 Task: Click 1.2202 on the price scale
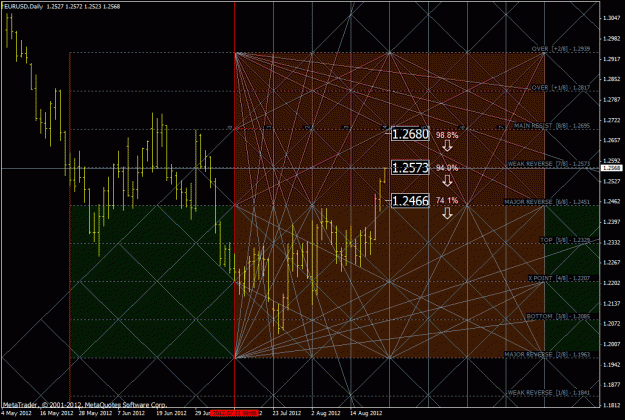pyautogui.click(x=612, y=283)
